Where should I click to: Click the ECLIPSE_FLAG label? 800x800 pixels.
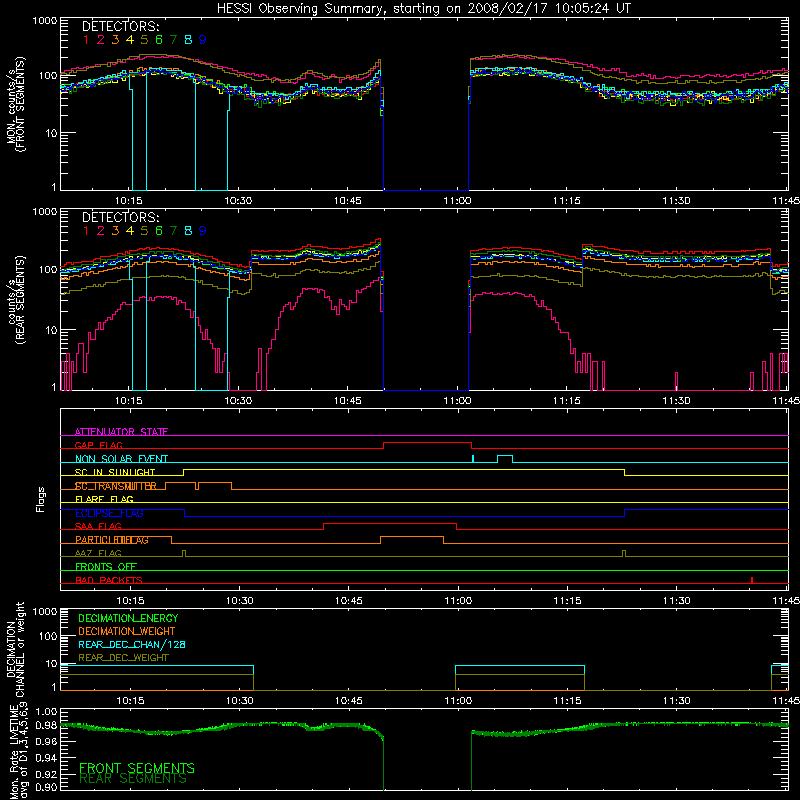(109, 513)
